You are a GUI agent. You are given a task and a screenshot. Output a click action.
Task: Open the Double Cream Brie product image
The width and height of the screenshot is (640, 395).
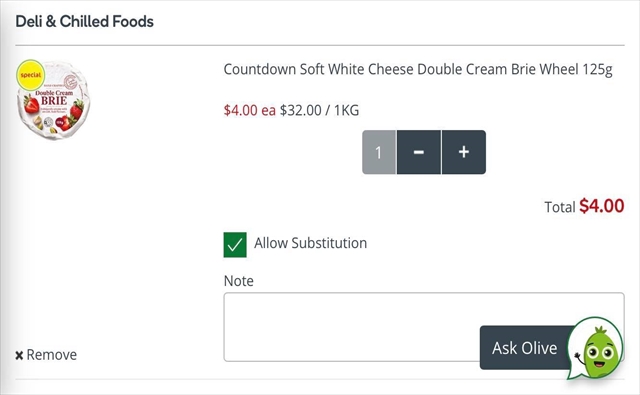point(53,100)
